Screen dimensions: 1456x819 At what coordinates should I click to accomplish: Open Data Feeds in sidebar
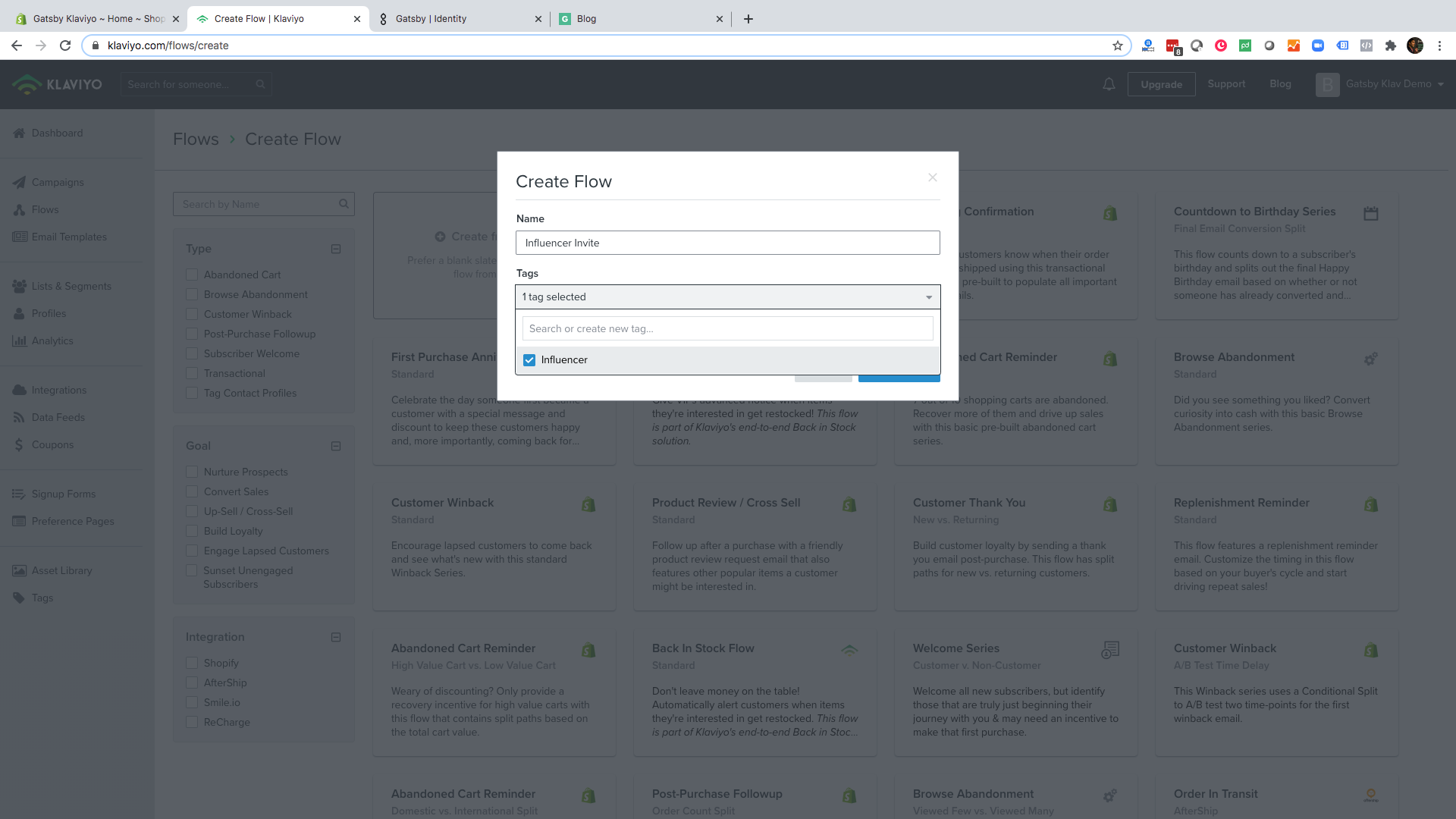click(49, 417)
